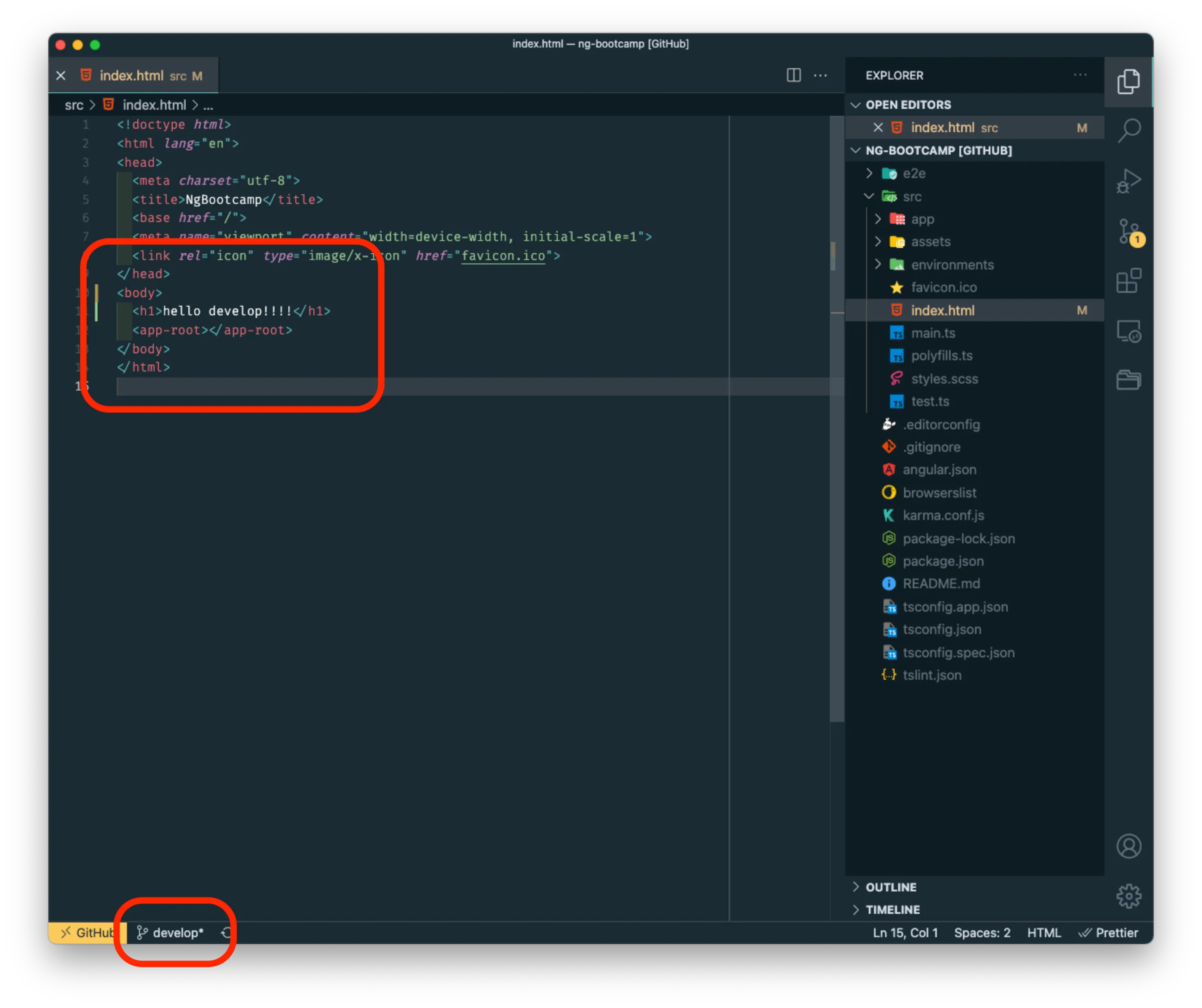Screen dimensions: 1202x1008
Task: Click index.html entry in Open Editors
Action: [x=974, y=128]
